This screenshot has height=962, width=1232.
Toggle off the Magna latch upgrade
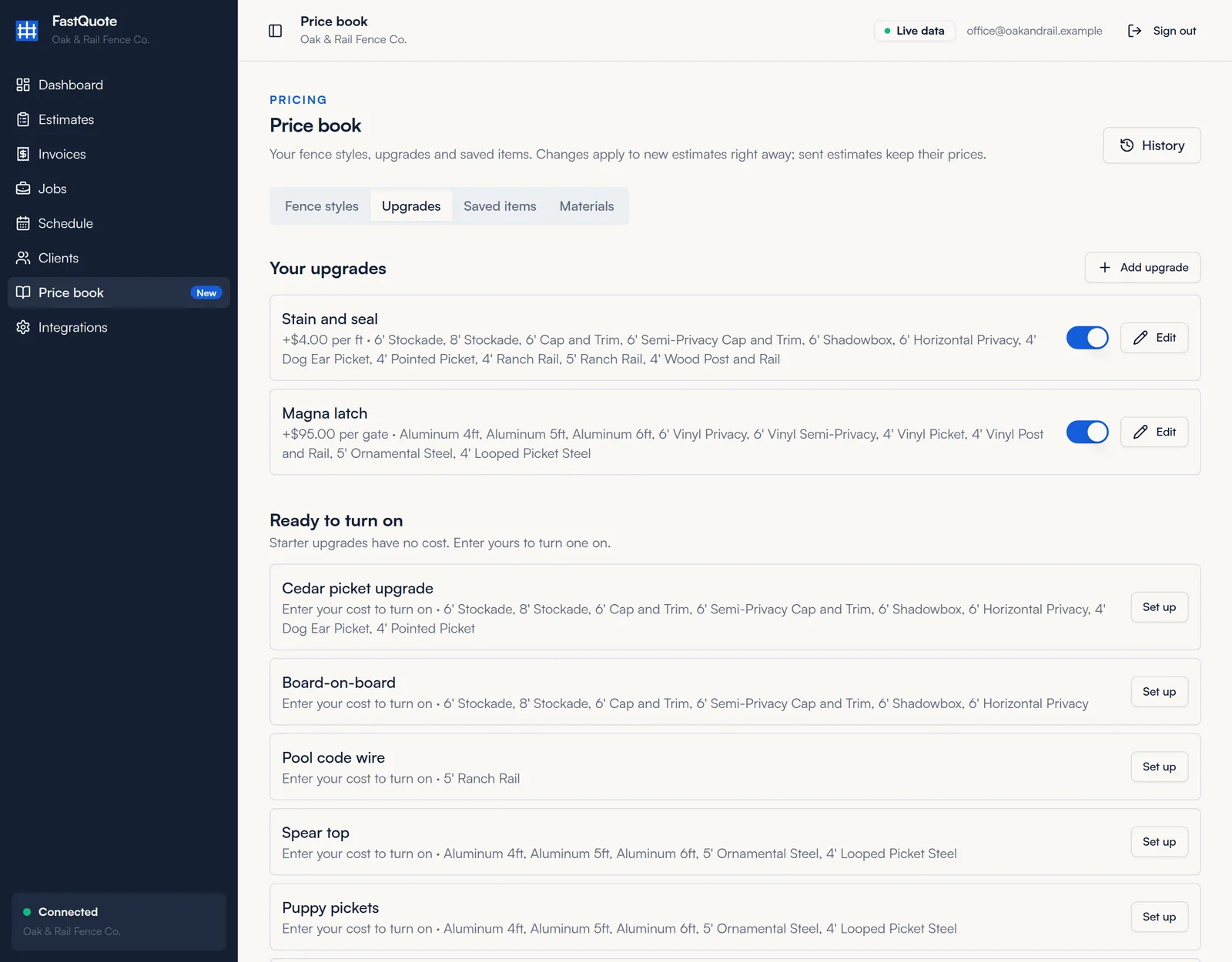[1087, 432]
